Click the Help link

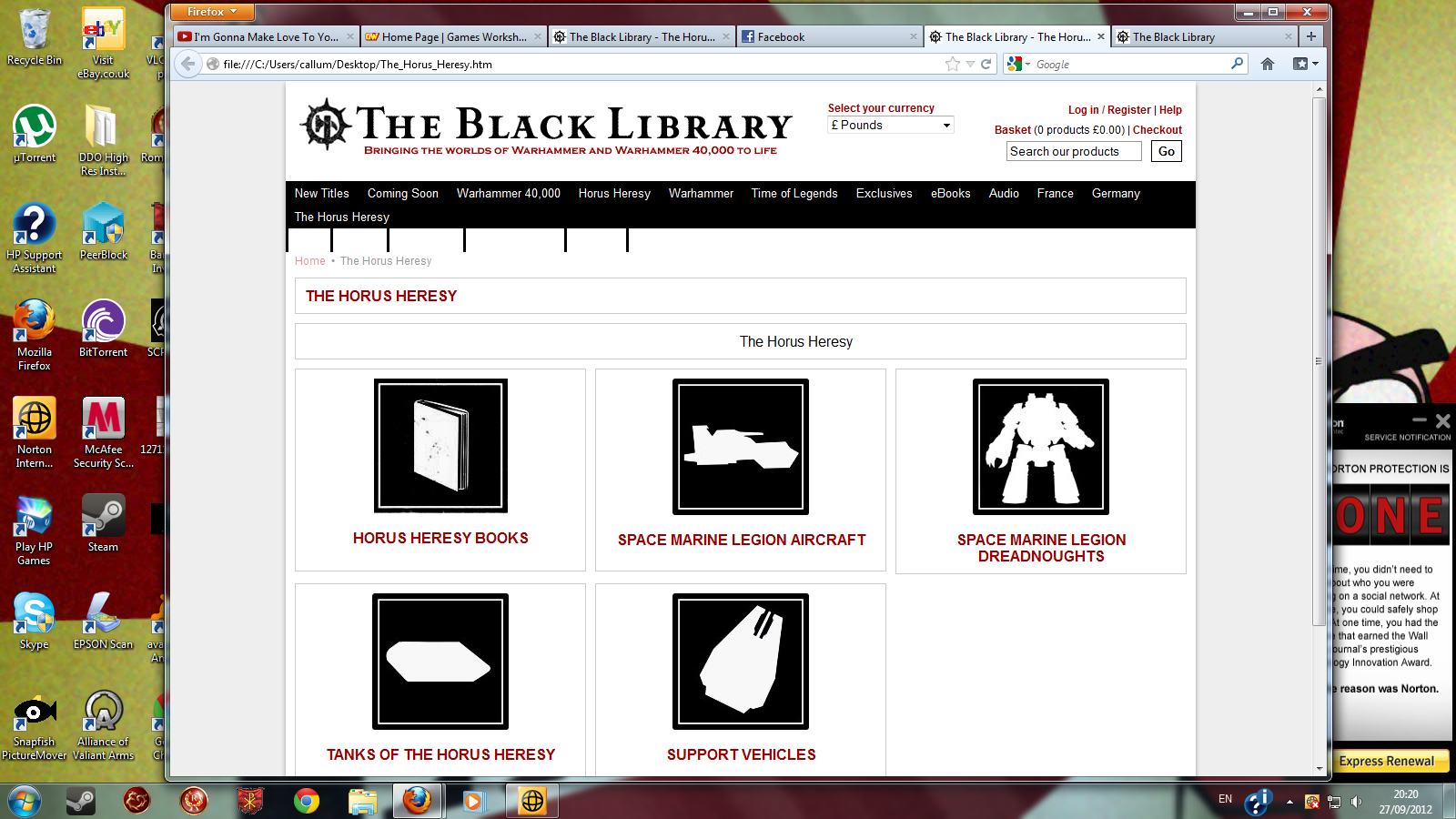pos(1170,109)
